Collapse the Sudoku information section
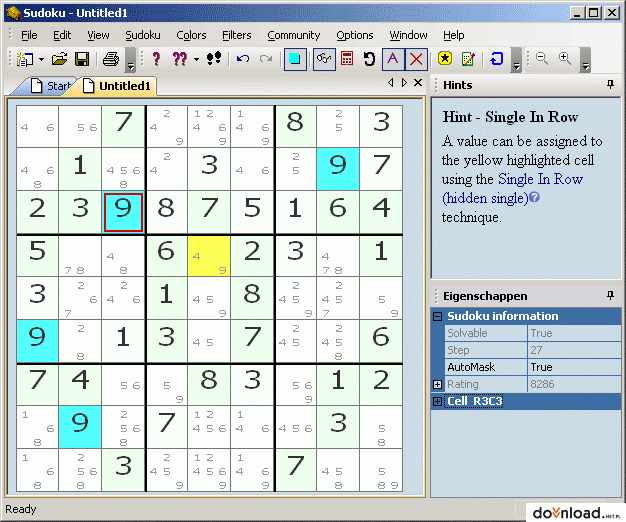Image resolution: width=626 pixels, height=522 pixels. pos(438,316)
